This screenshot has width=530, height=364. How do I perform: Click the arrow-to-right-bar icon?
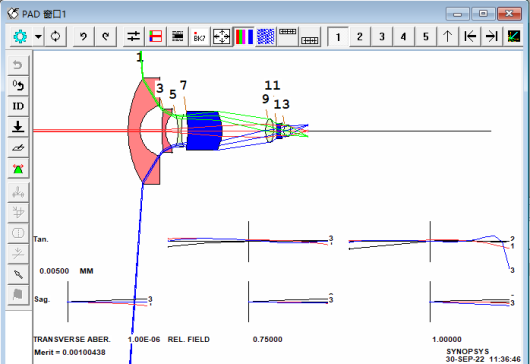492,36
